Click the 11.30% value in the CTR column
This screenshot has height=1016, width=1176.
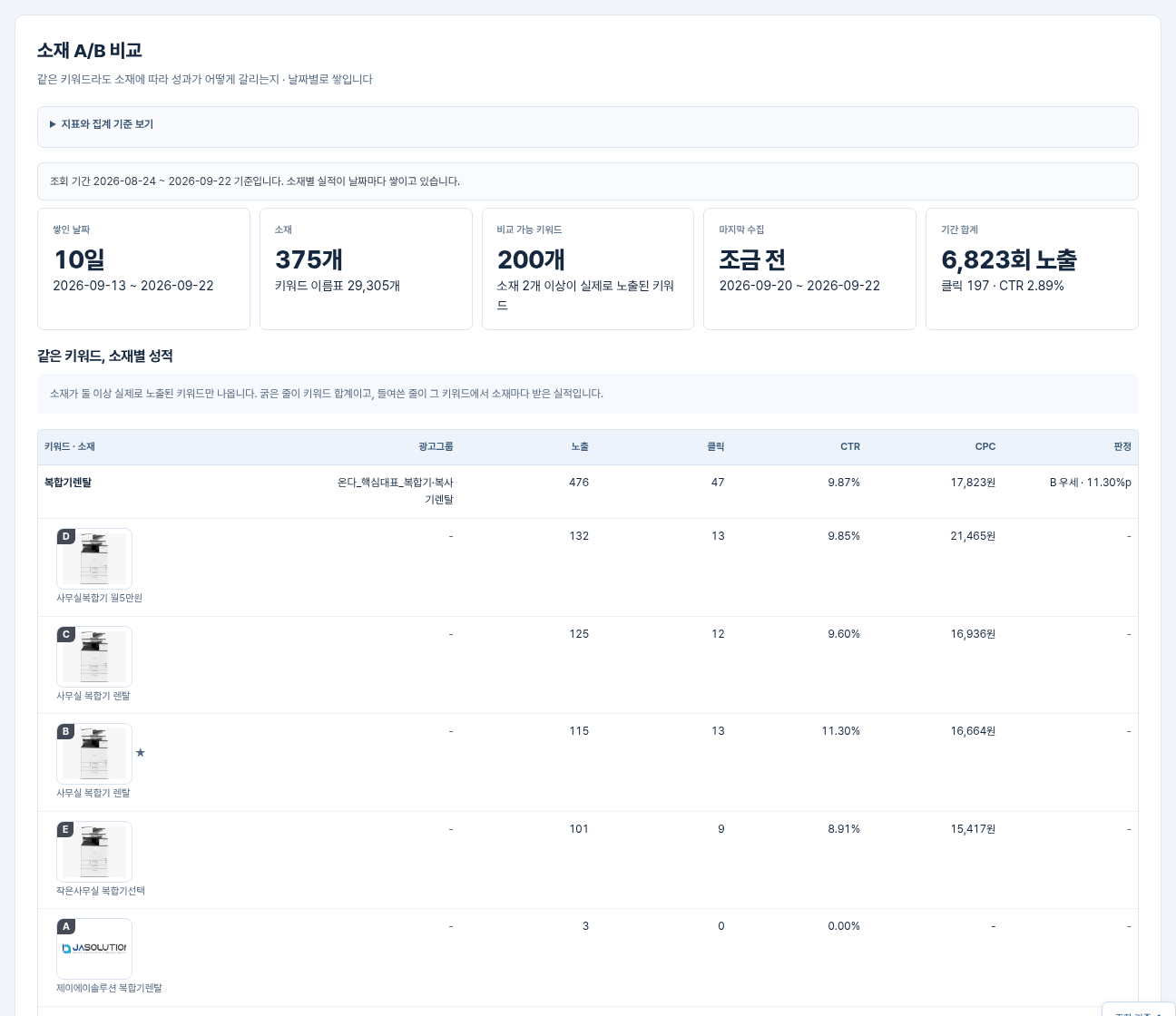click(x=840, y=731)
